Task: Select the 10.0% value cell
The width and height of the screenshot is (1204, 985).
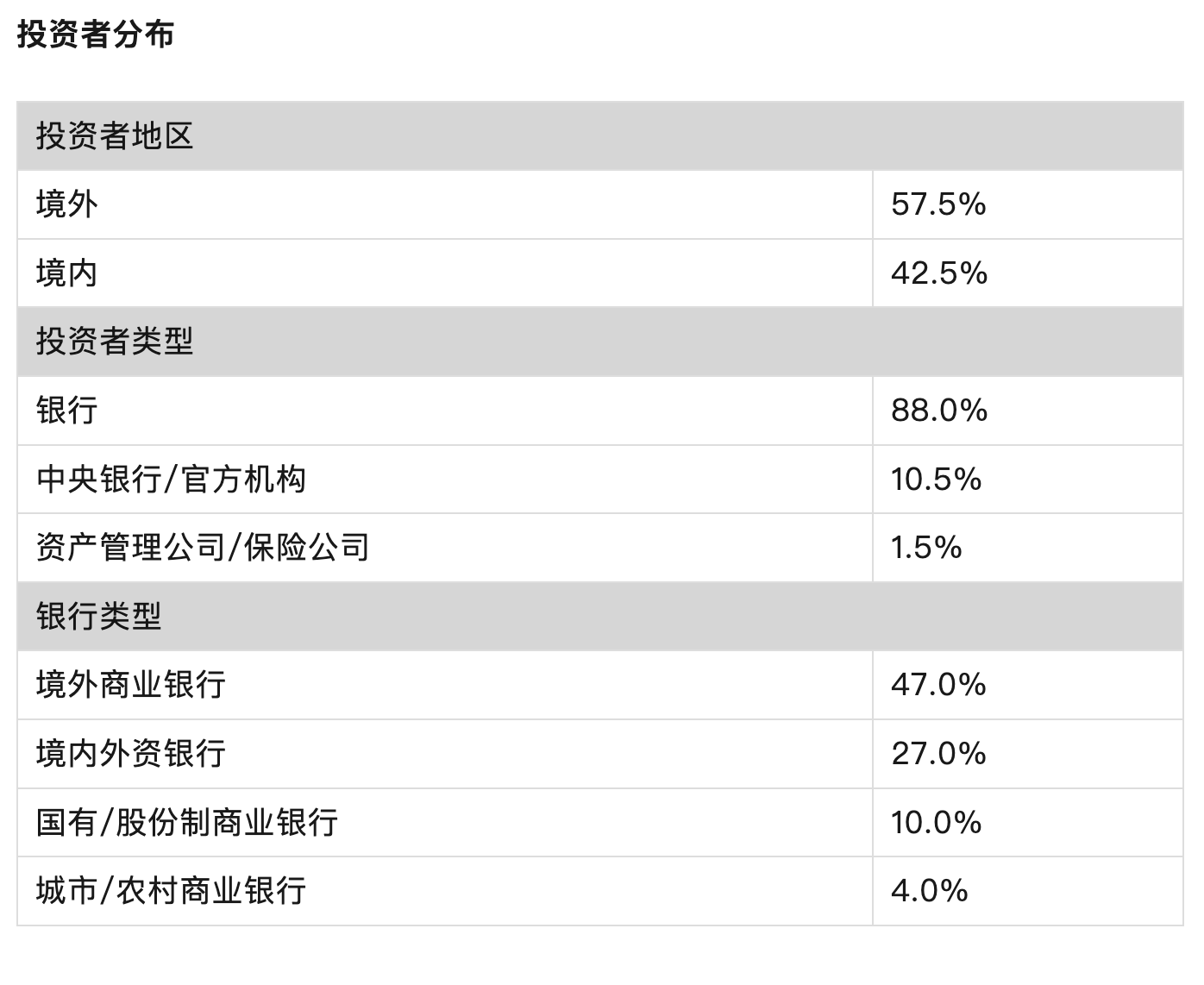Action: click(937, 822)
